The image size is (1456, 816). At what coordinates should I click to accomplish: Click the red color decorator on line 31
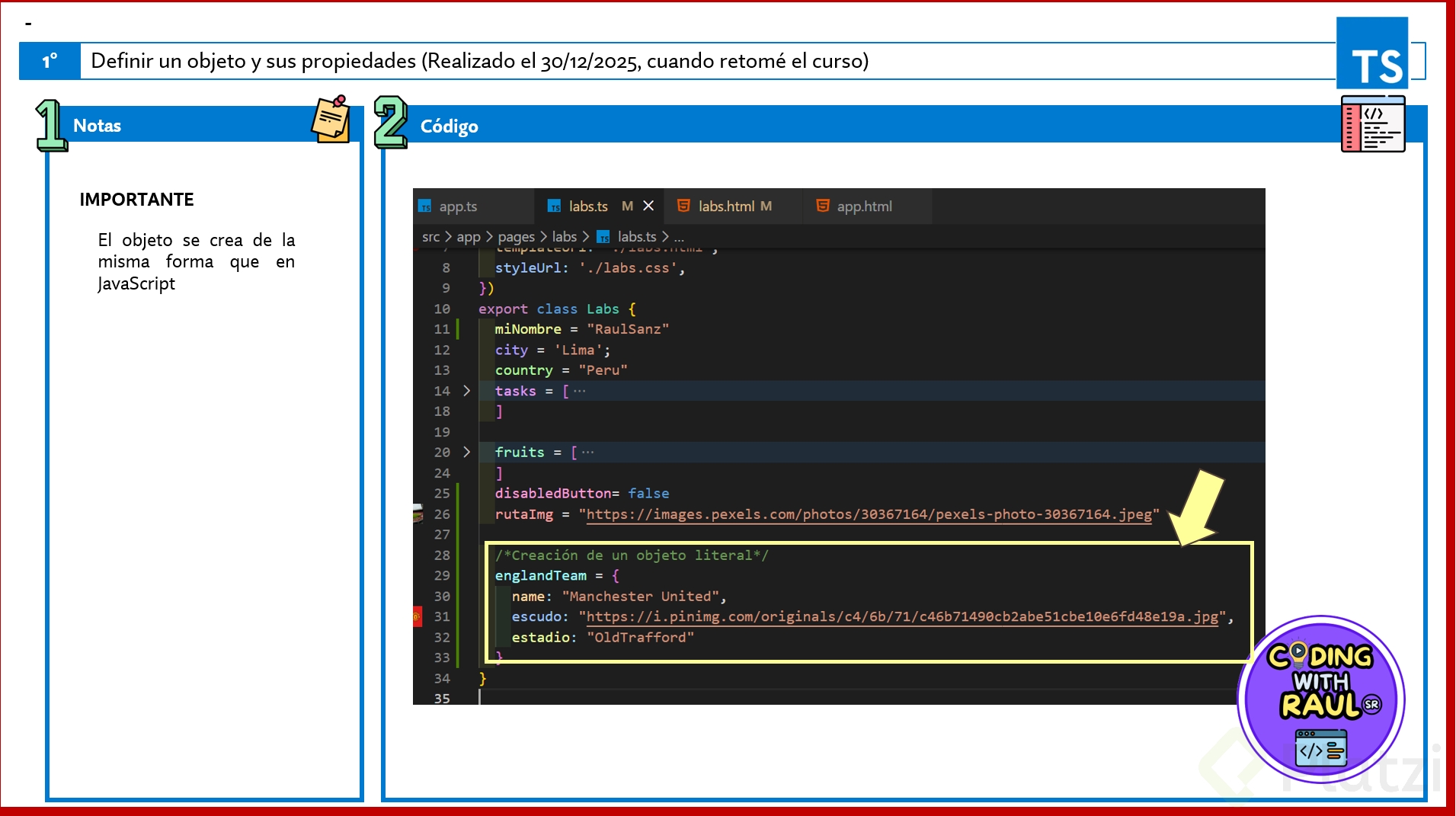[418, 616]
